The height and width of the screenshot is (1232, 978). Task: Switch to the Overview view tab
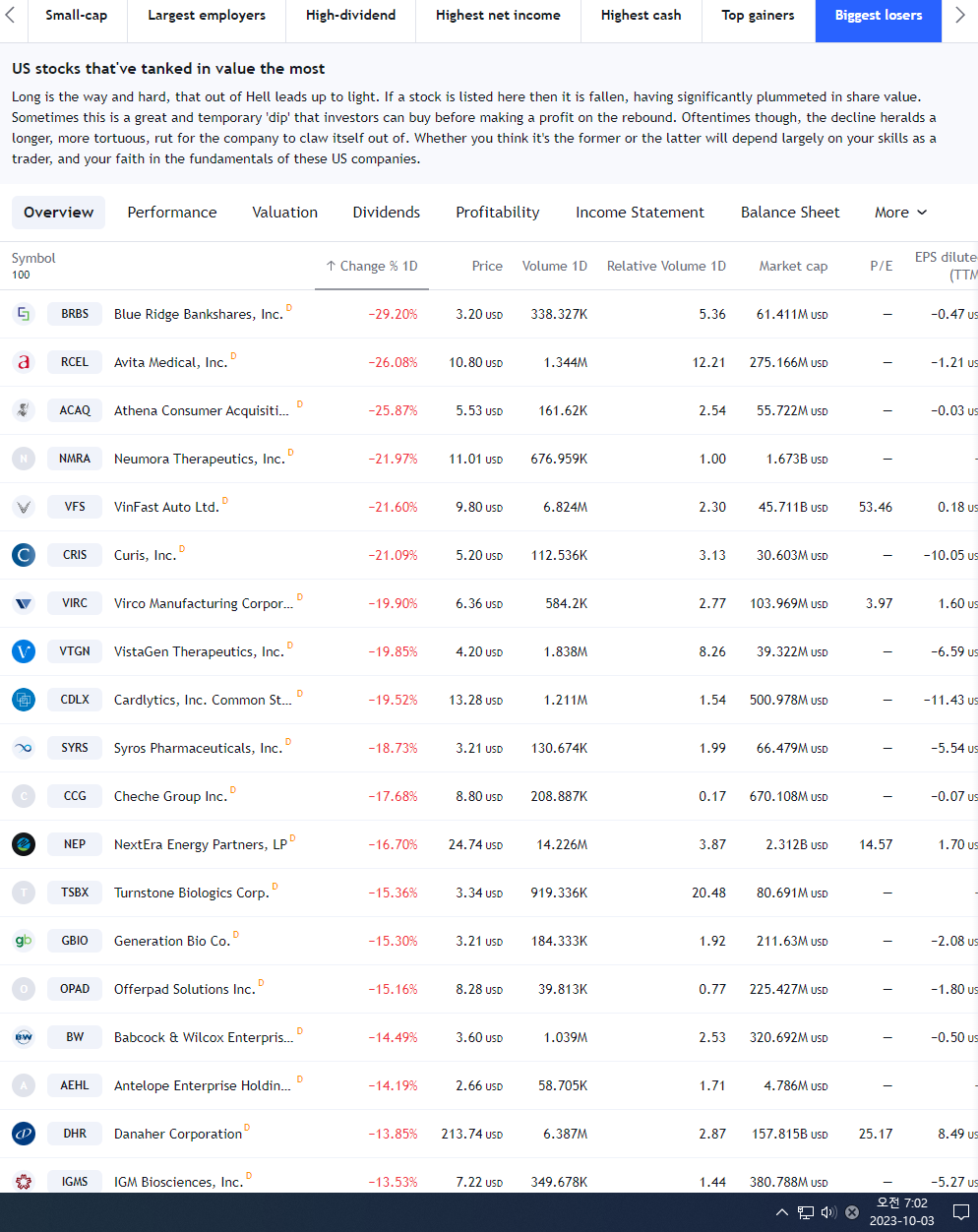(x=59, y=213)
